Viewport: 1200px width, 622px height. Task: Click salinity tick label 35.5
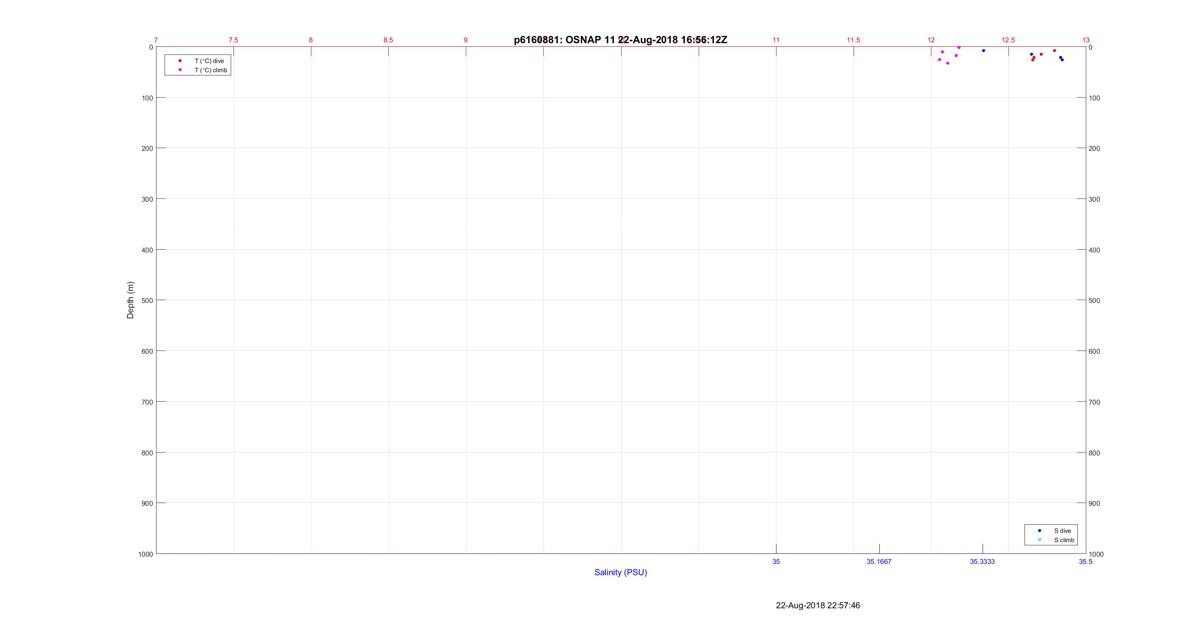click(1085, 562)
